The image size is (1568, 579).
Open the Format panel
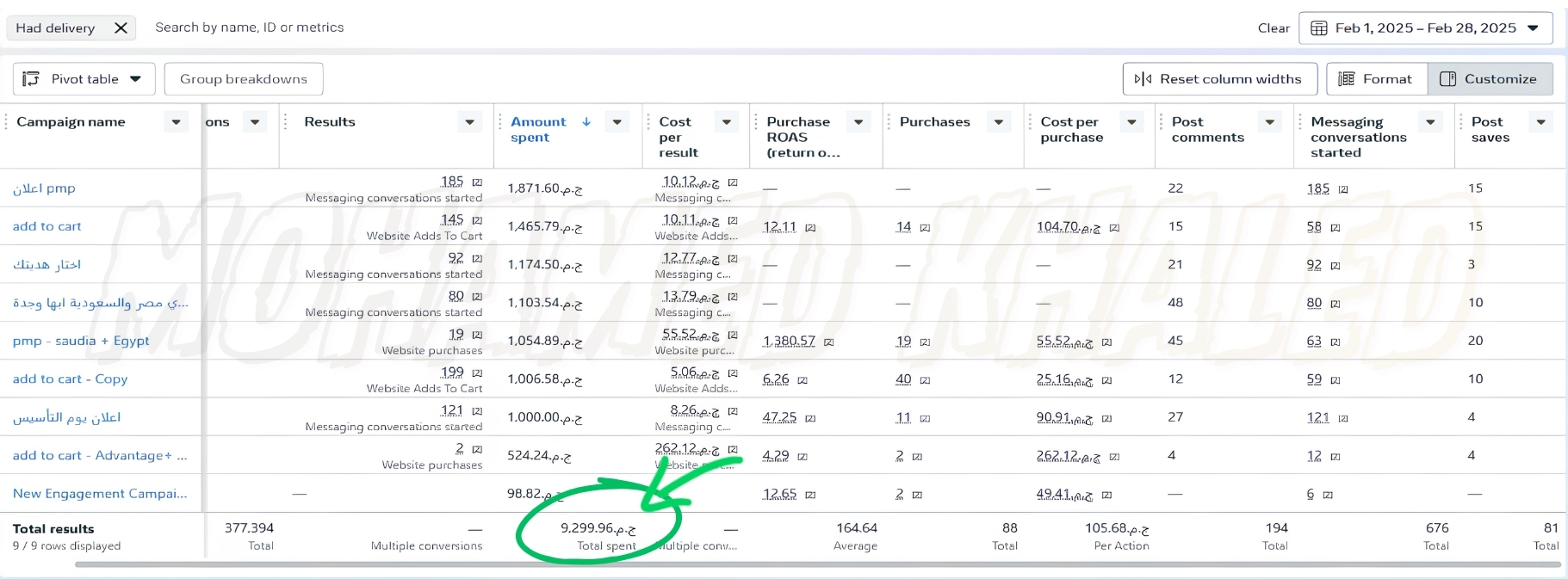[x=1376, y=78]
